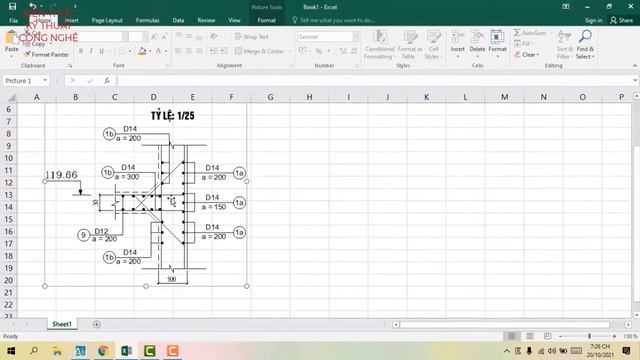
Task: Open the Name Box dropdown arrow
Action: [x=45, y=80]
